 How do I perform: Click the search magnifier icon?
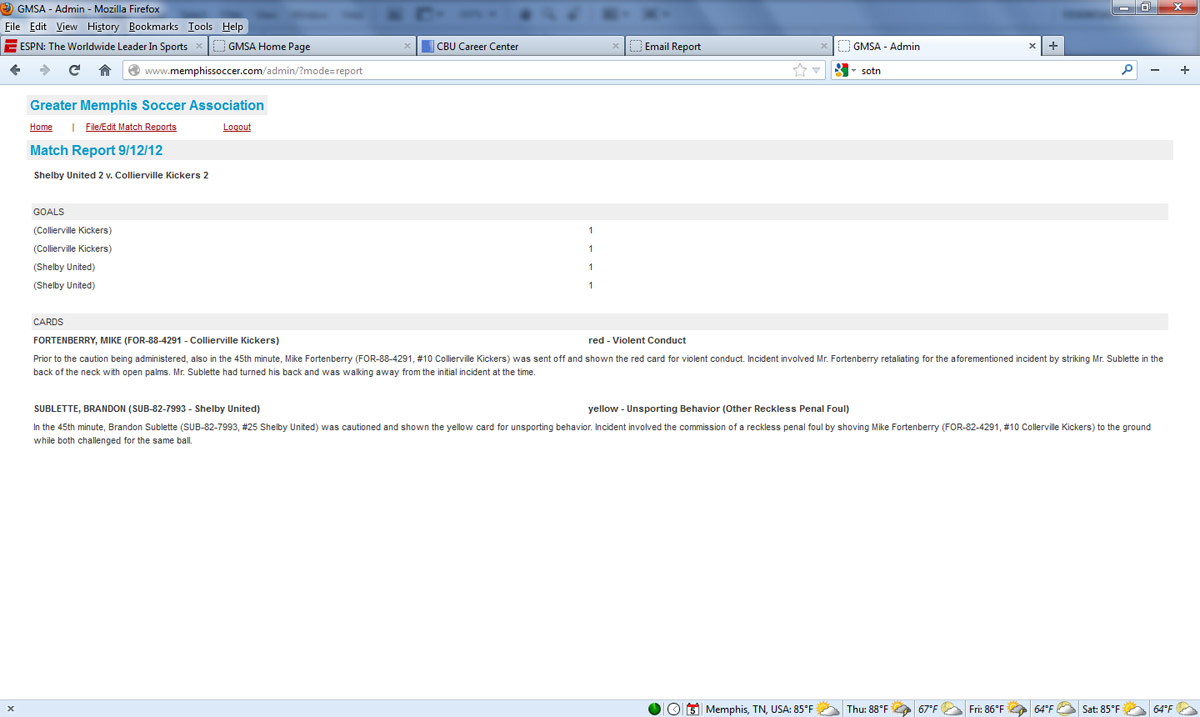click(x=1127, y=70)
